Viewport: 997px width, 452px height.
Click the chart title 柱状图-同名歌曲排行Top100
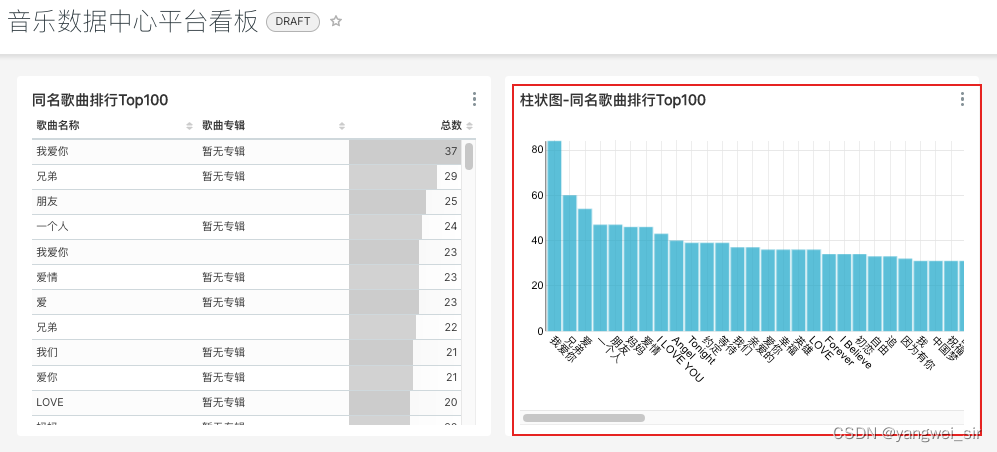click(613, 100)
